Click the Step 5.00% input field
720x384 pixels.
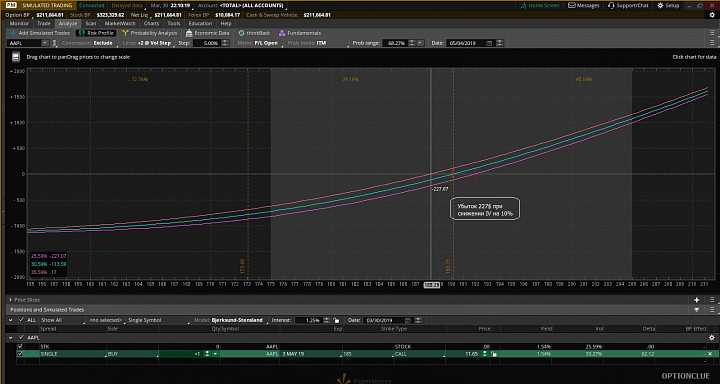(x=206, y=43)
